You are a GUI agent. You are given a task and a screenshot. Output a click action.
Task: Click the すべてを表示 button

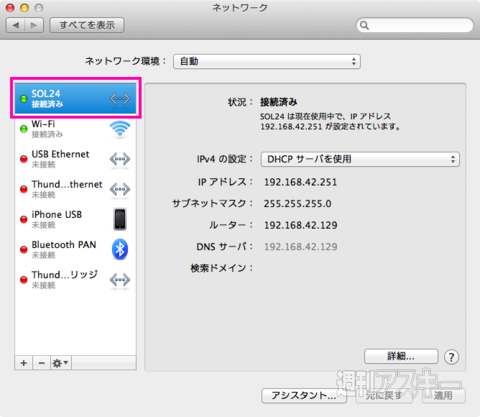click(x=87, y=25)
